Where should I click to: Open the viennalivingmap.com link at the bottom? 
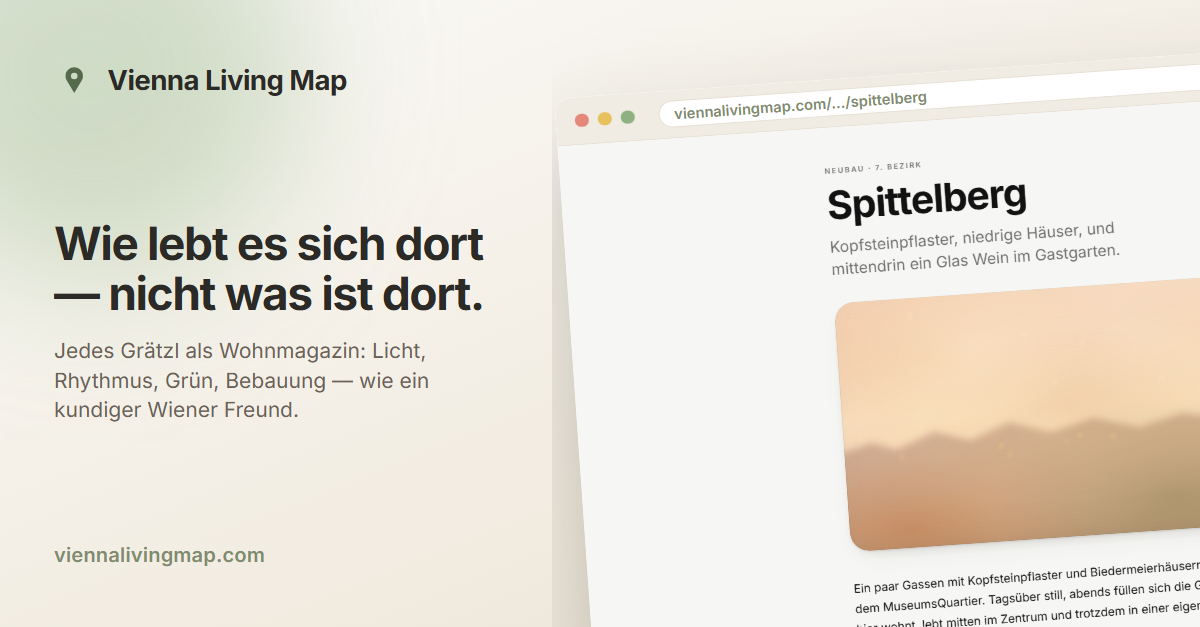click(x=160, y=555)
